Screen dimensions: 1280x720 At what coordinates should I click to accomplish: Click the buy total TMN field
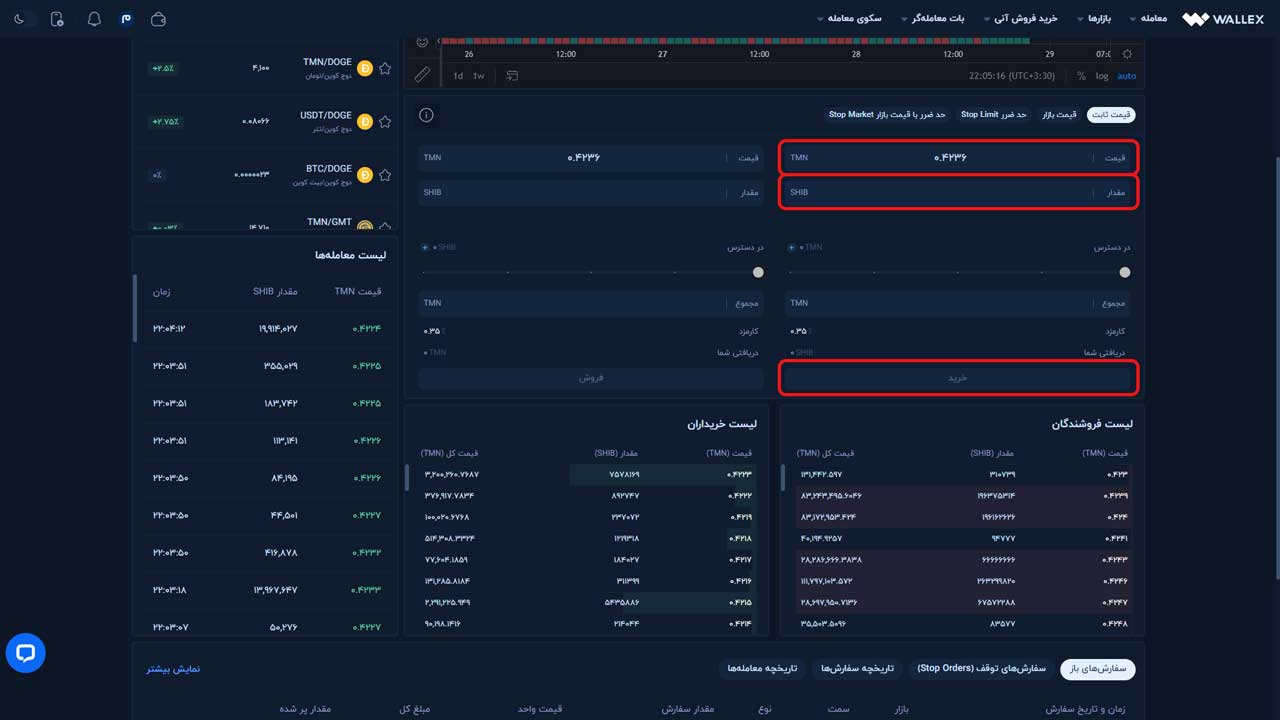click(x=958, y=303)
